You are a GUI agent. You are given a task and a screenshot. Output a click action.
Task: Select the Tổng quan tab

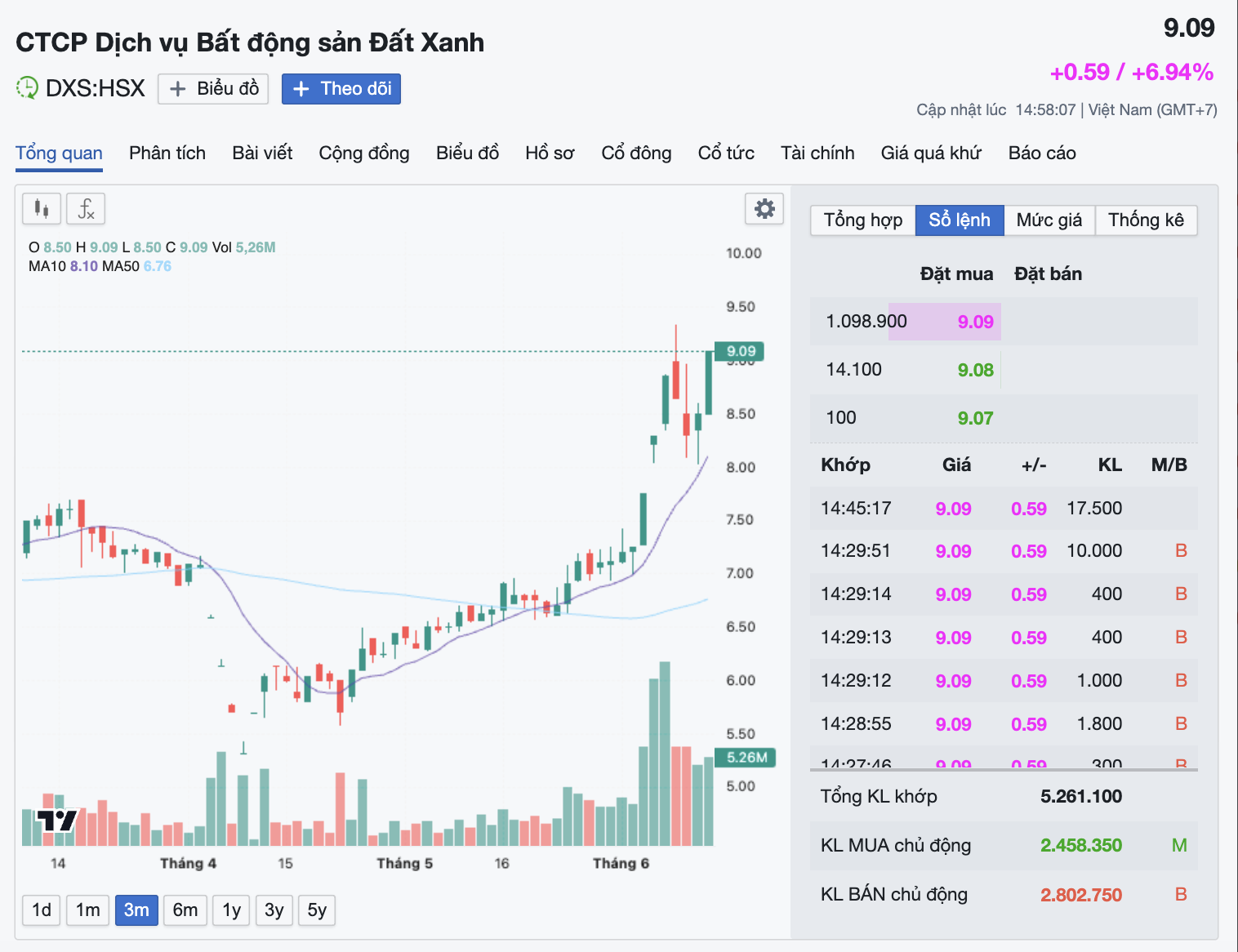point(59,153)
